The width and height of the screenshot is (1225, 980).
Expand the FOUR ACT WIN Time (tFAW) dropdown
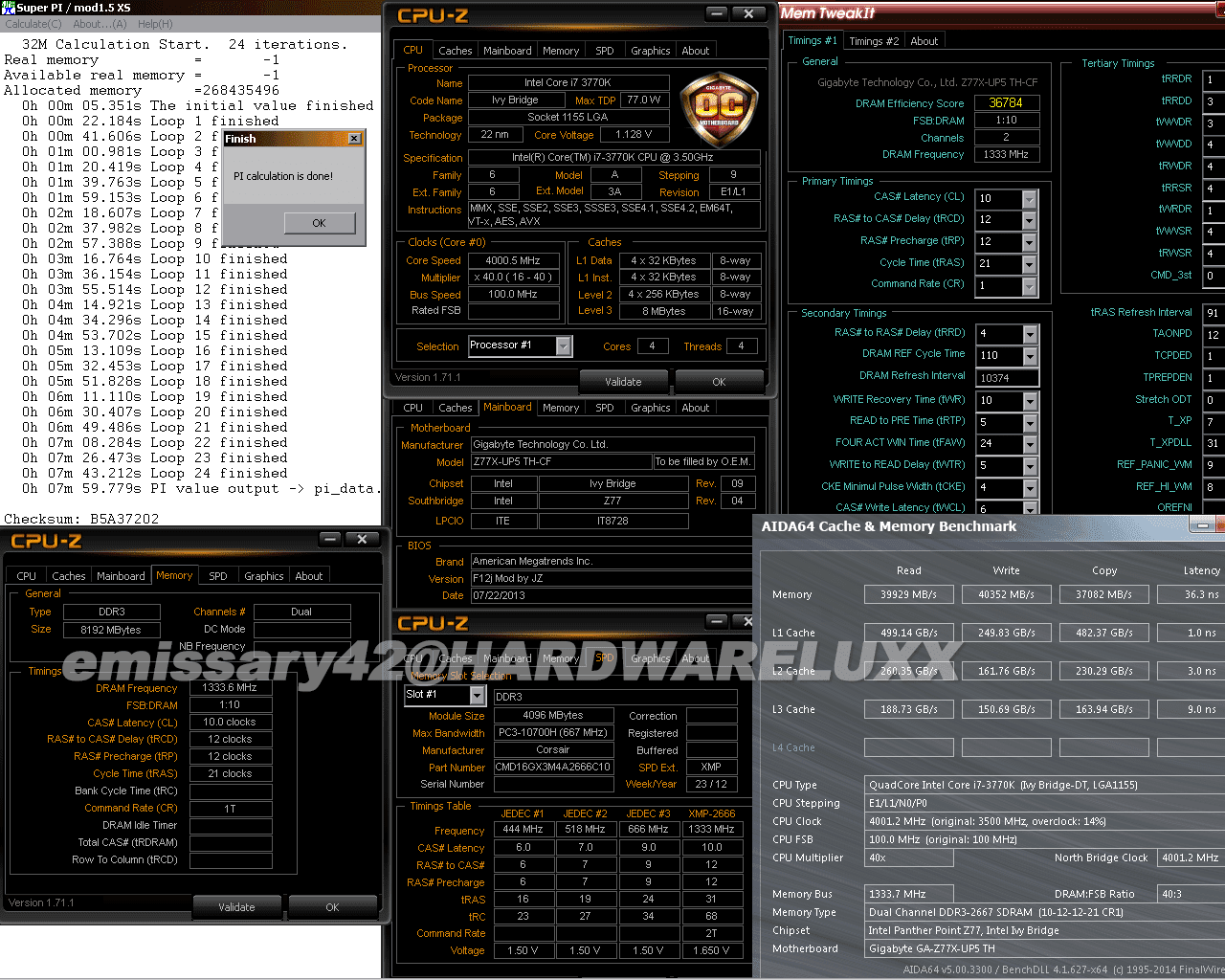[x=1030, y=444]
